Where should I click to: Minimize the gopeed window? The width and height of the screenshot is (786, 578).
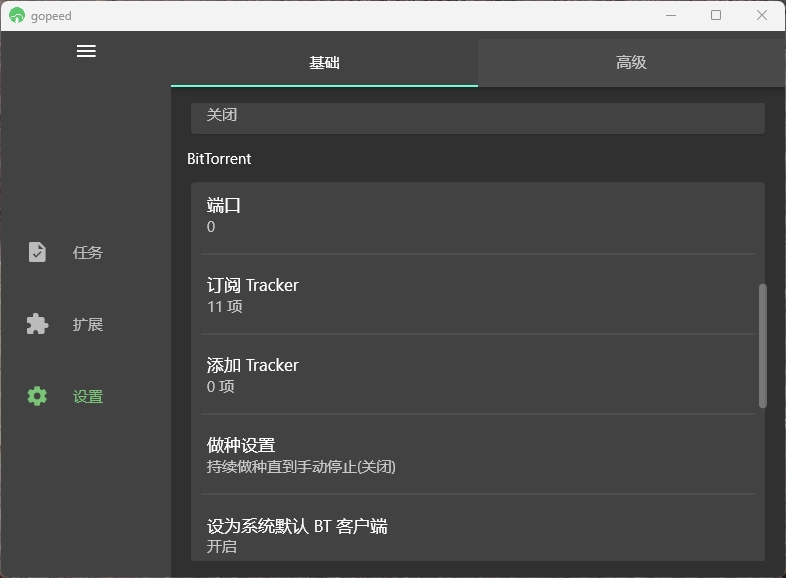tap(669, 16)
